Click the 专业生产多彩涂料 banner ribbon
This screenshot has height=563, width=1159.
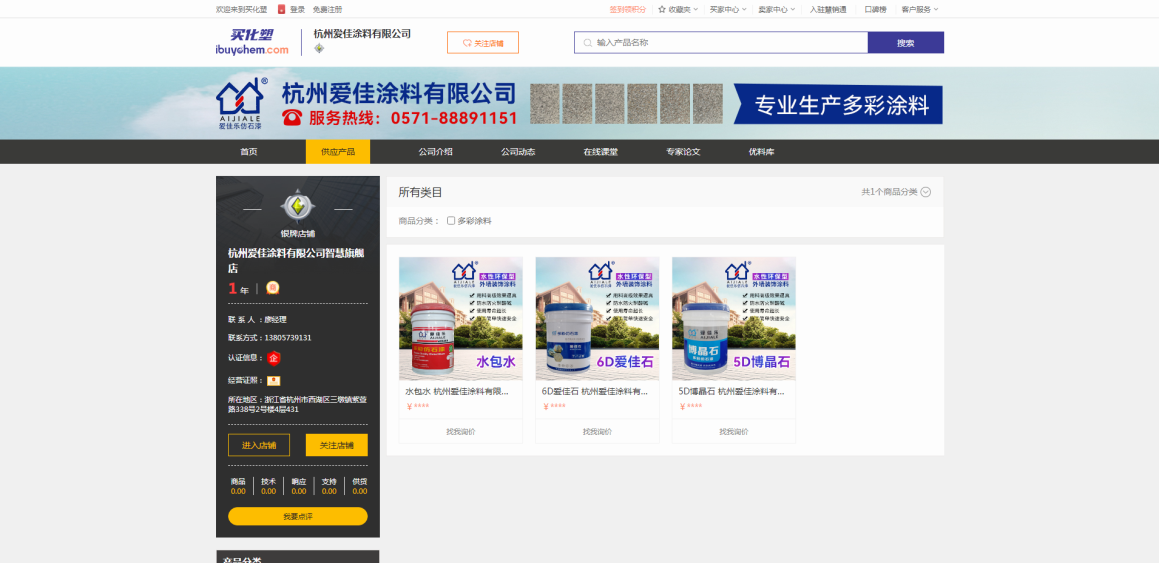838,105
